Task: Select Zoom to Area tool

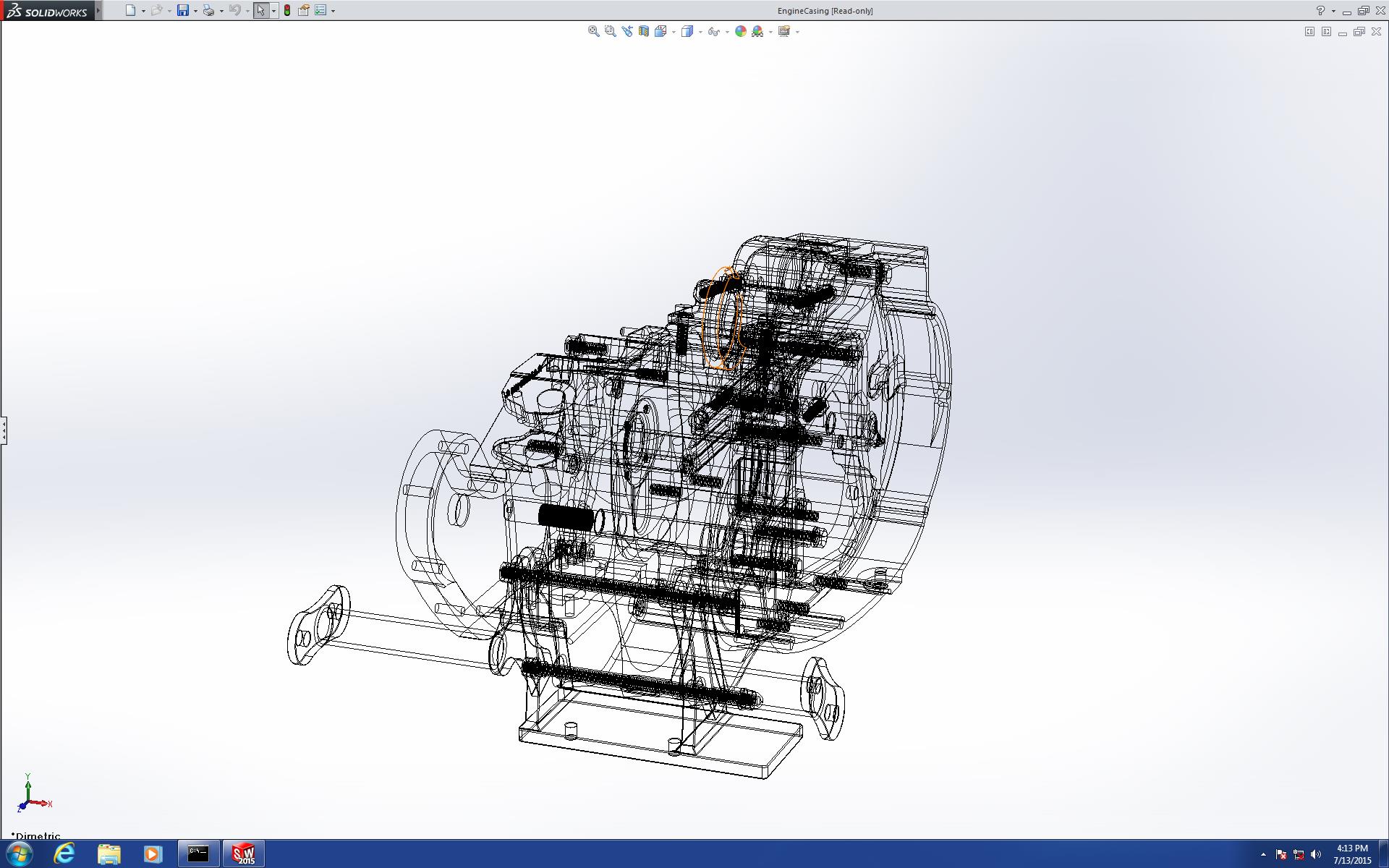Action: [x=610, y=31]
